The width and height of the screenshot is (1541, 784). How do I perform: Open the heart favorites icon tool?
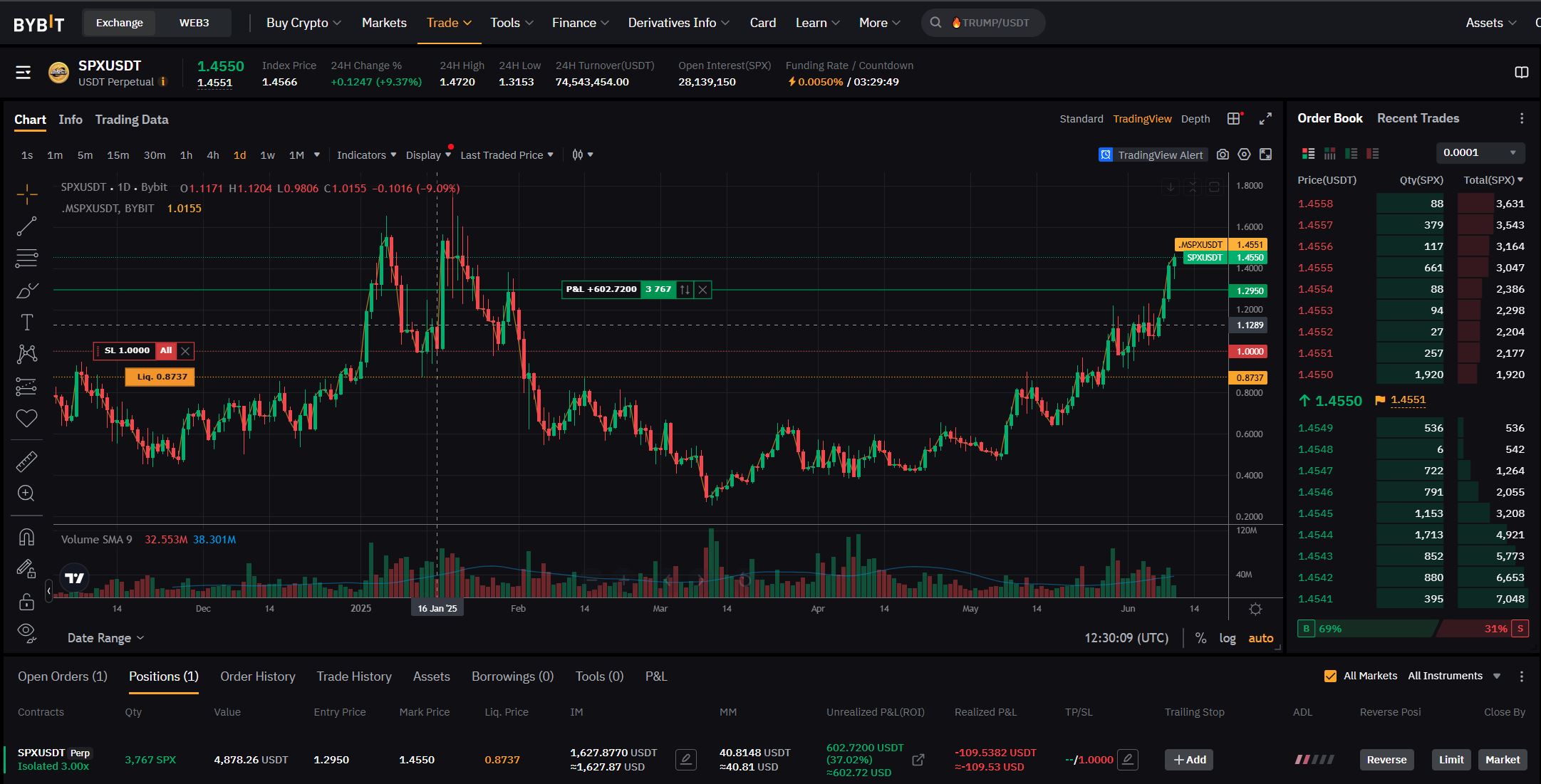(26, 418)
